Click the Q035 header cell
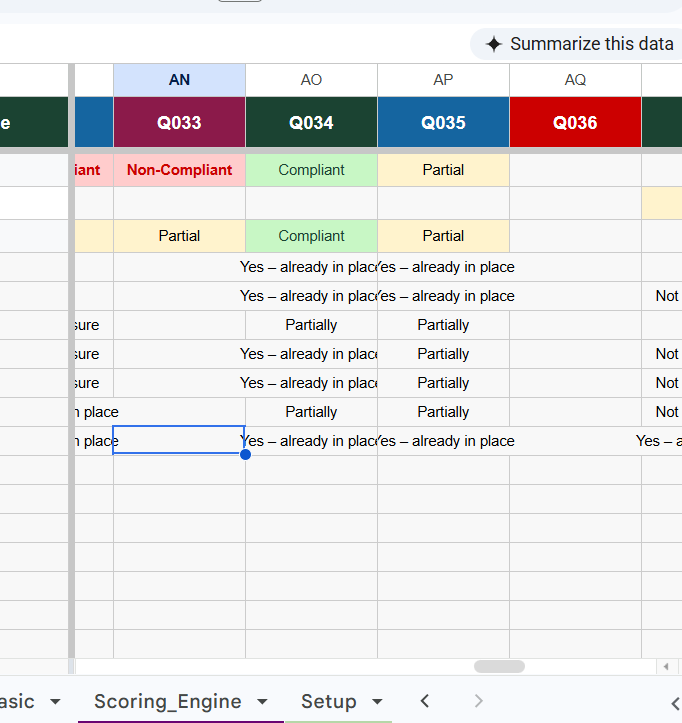 coord(443,122)
